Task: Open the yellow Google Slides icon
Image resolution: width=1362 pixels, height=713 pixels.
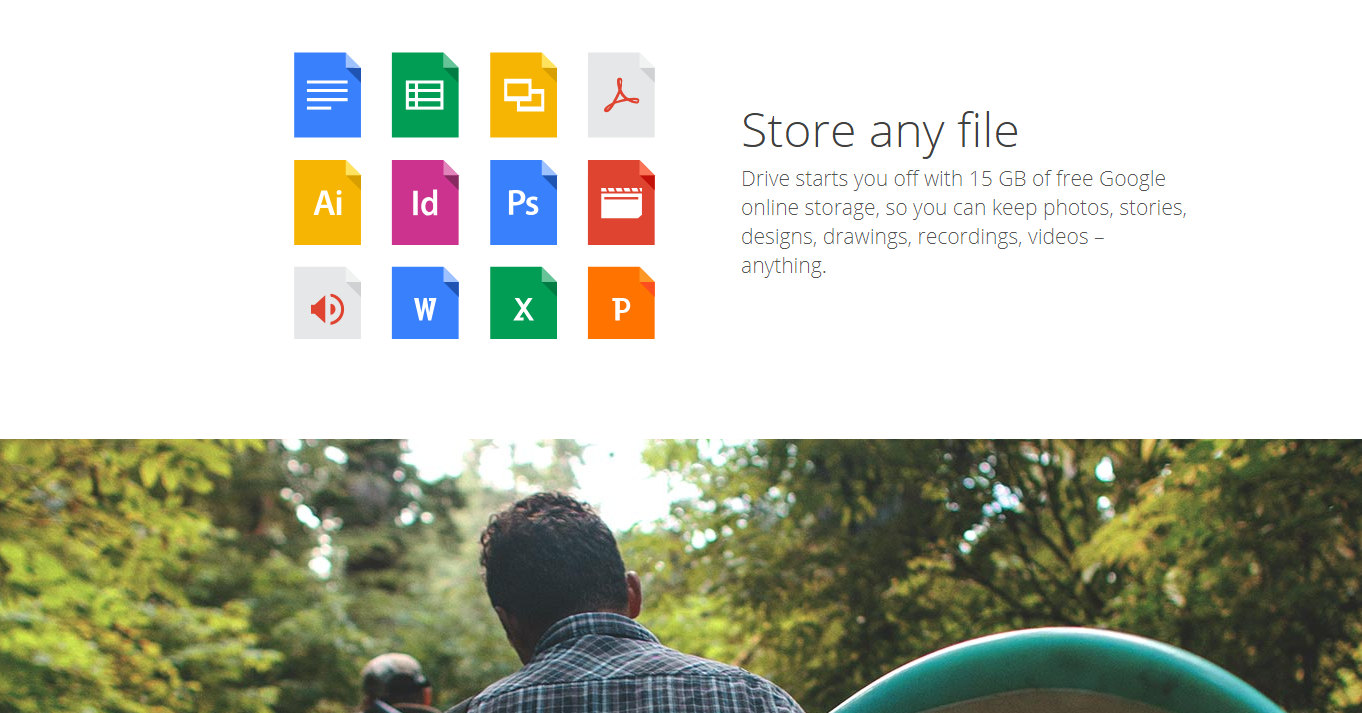Action: [523, 95]
